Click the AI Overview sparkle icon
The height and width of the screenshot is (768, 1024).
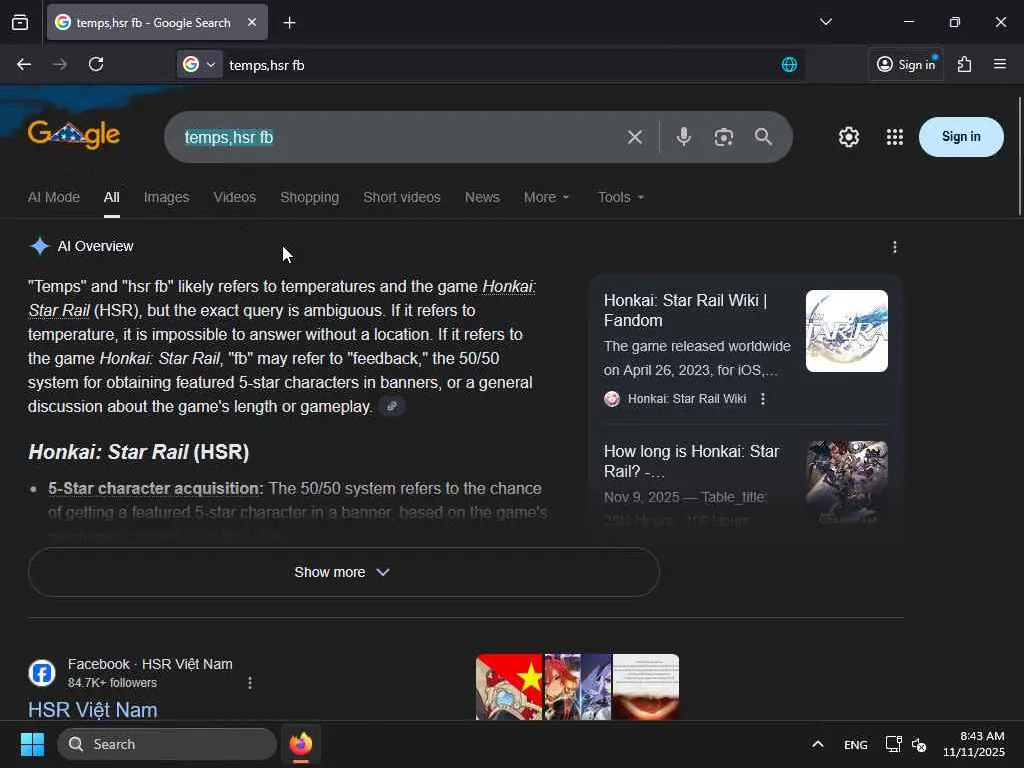point(40,246)
